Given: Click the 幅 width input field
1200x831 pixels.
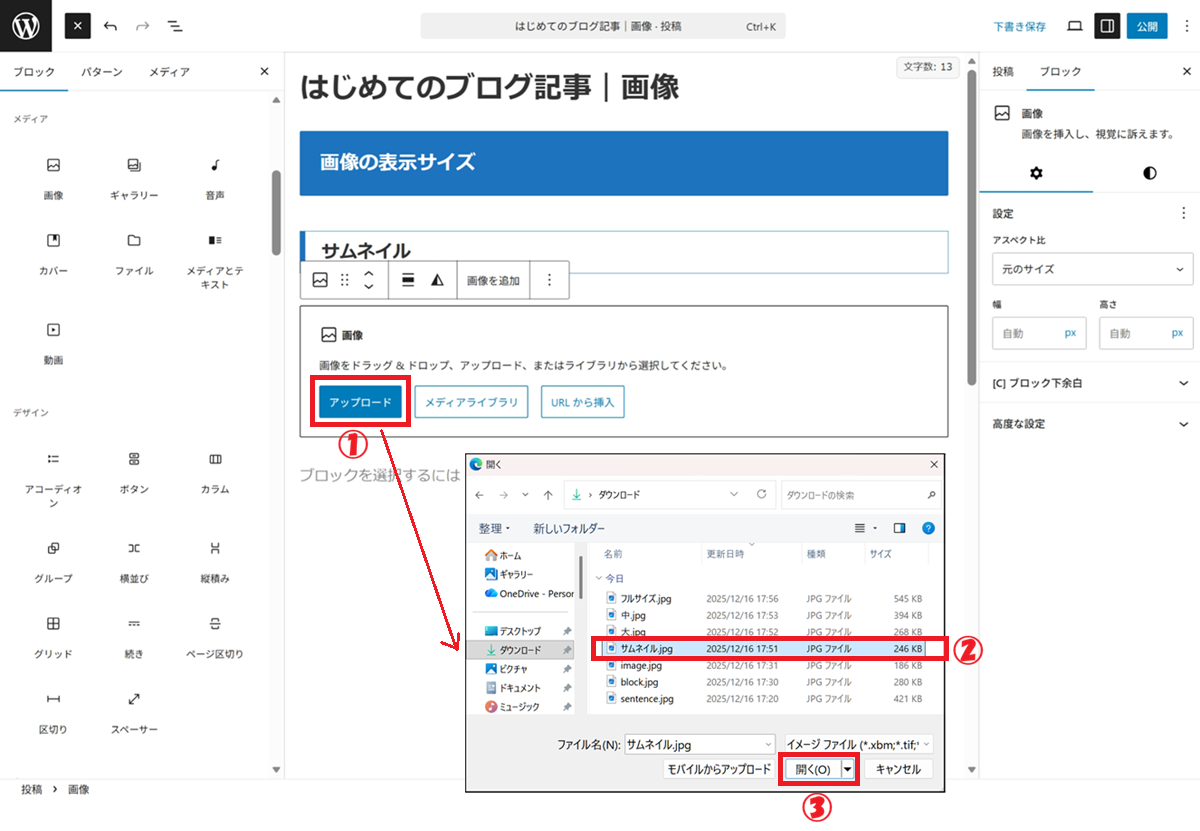Looking at the screenshot, I should click(x=1026, y=334).
